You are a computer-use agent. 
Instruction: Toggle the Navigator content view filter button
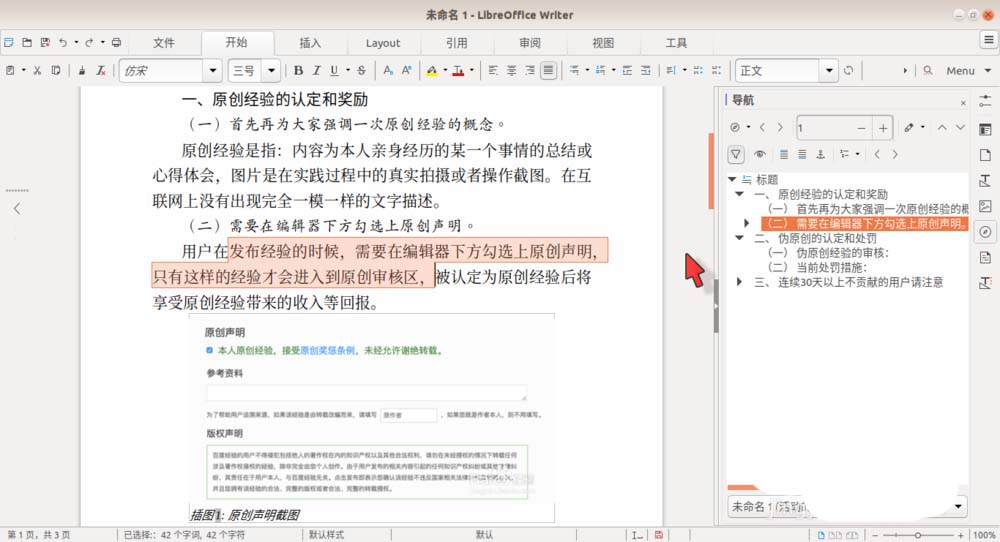tap(736, 154)
